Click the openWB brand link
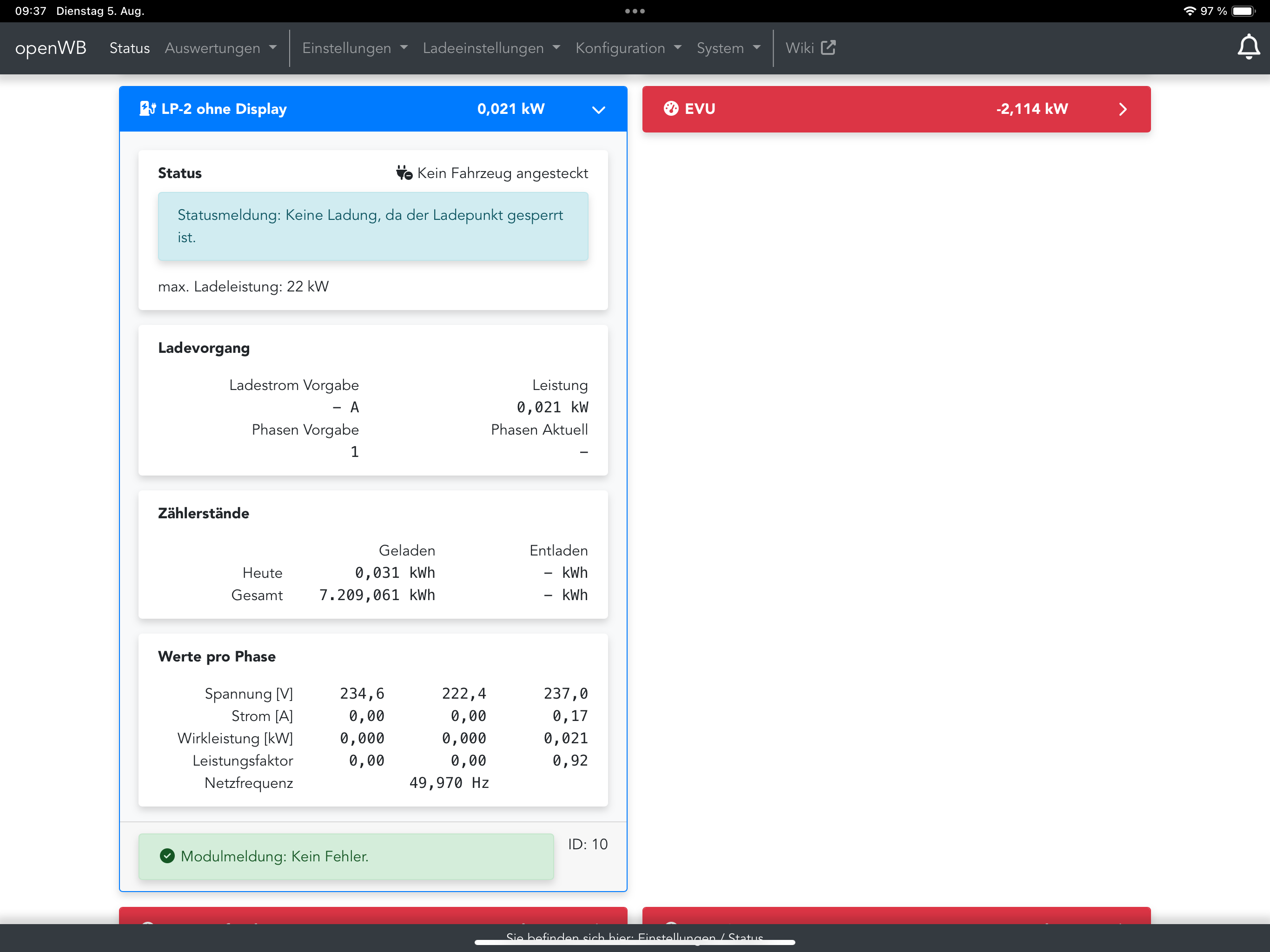Image resolution: width=1270 pixels, height=952 pixels. point(51,48)
